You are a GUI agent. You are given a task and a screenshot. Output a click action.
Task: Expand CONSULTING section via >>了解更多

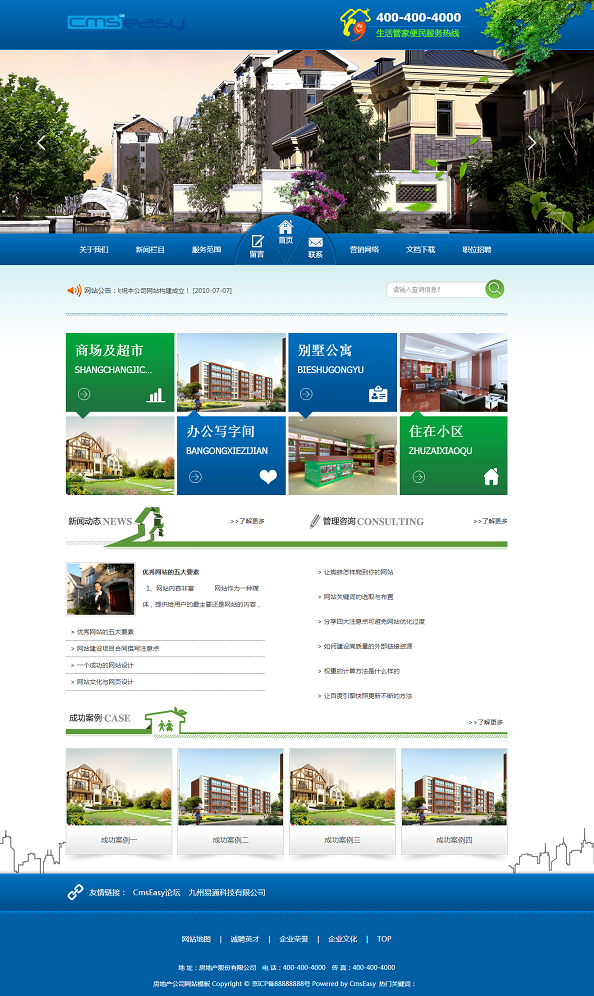point(490,521)
